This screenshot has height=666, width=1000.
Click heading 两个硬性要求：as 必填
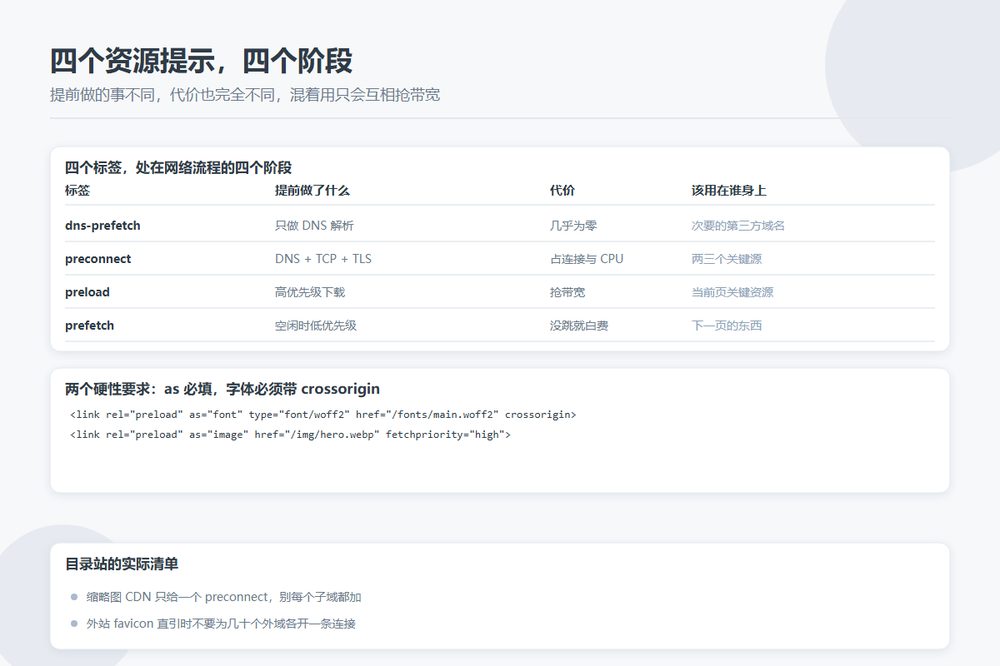click(223, 388)
